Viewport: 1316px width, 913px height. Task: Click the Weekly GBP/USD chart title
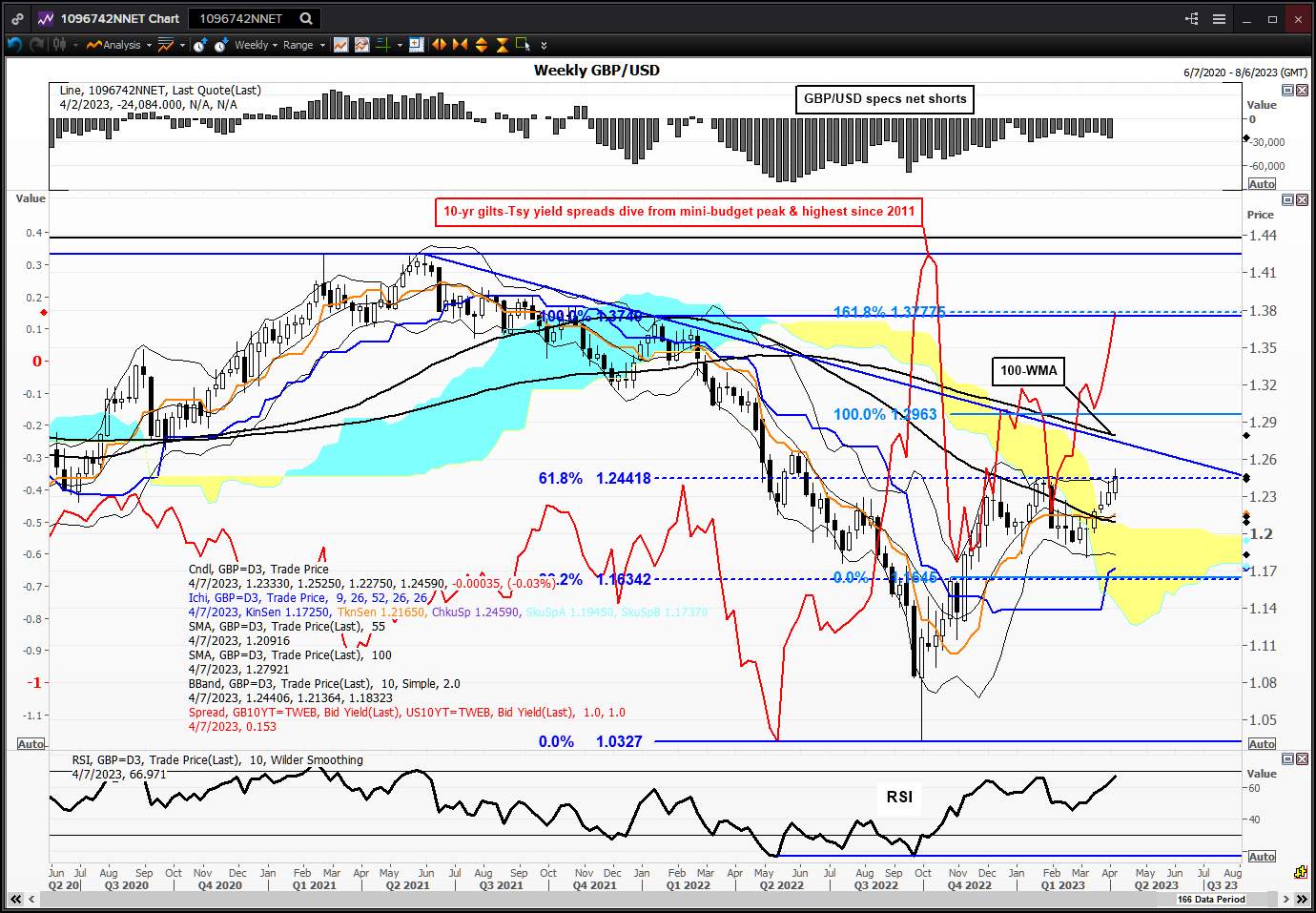click(x=596, y=70)
